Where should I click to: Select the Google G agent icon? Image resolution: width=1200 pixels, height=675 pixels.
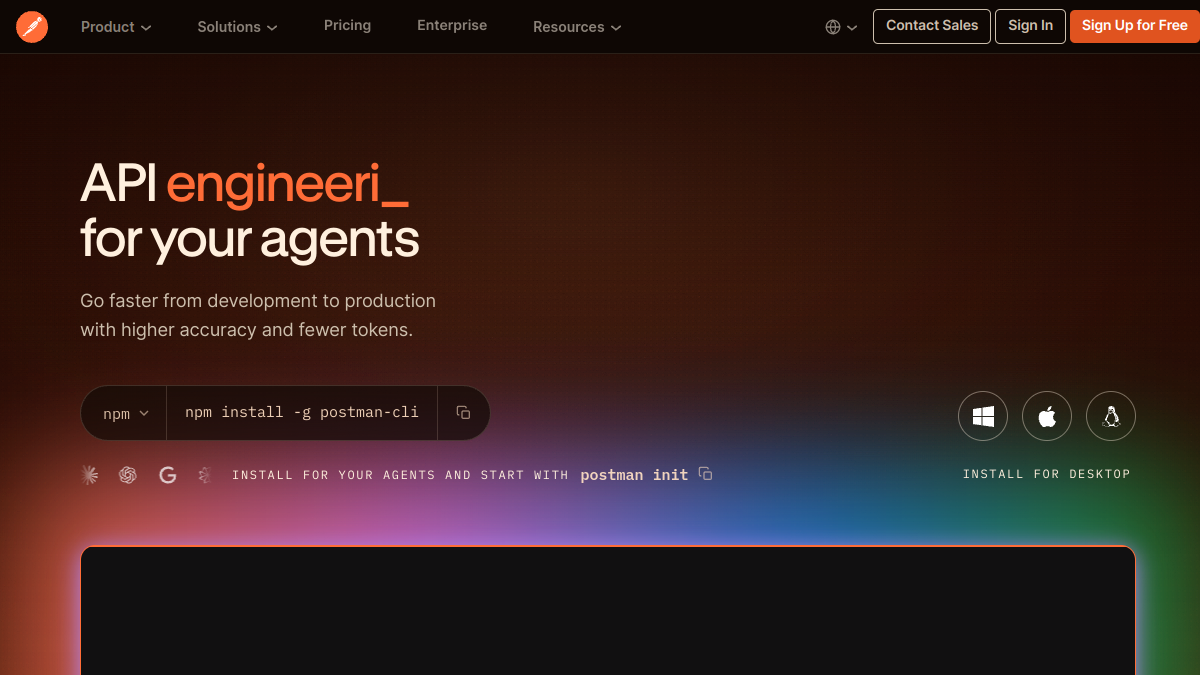click(x=168, y=475)
